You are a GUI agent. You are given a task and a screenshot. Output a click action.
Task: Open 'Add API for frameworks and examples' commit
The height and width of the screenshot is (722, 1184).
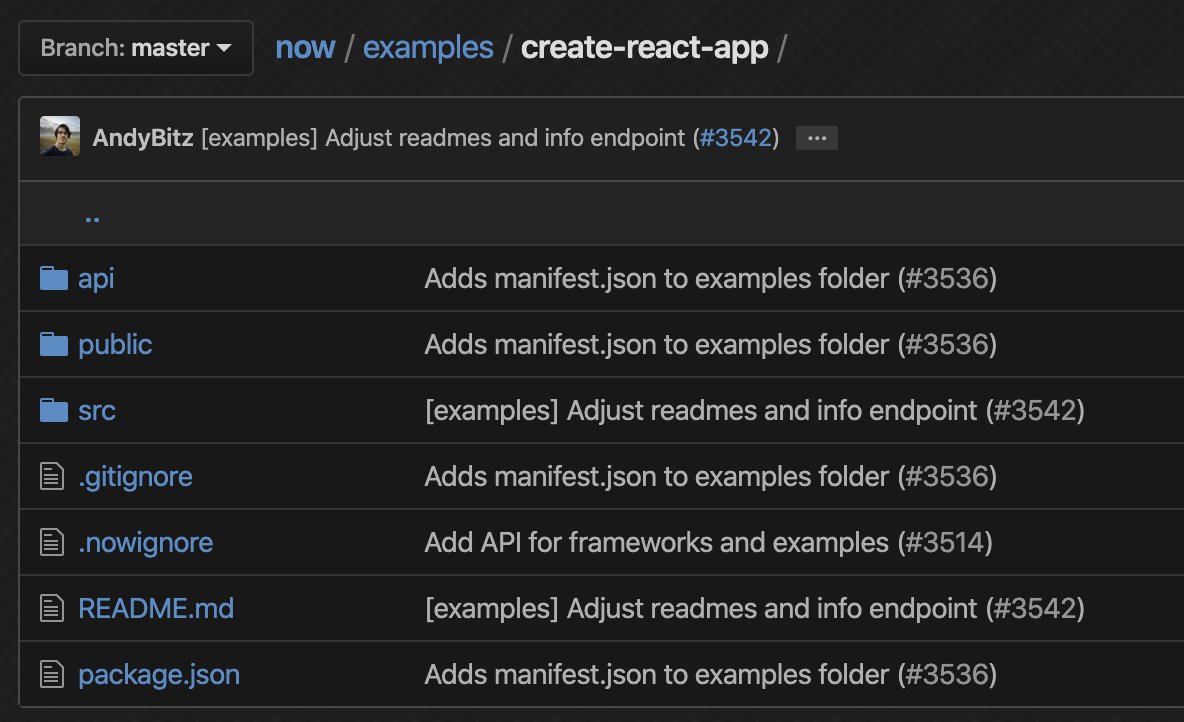pyautogui.click(x=708, y=543)
